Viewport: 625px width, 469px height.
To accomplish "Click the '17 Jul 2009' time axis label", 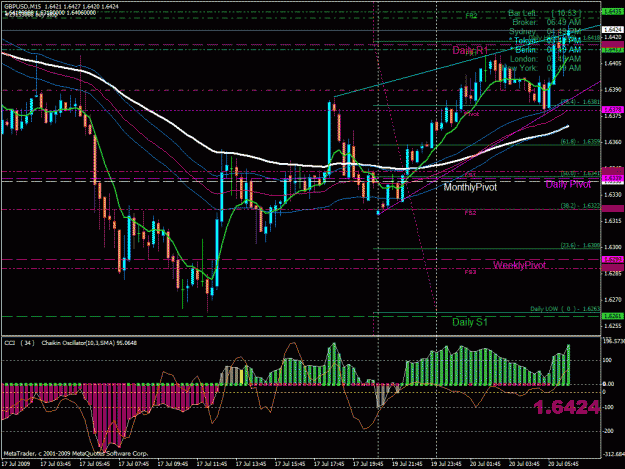I will click(x=16, y=464).
